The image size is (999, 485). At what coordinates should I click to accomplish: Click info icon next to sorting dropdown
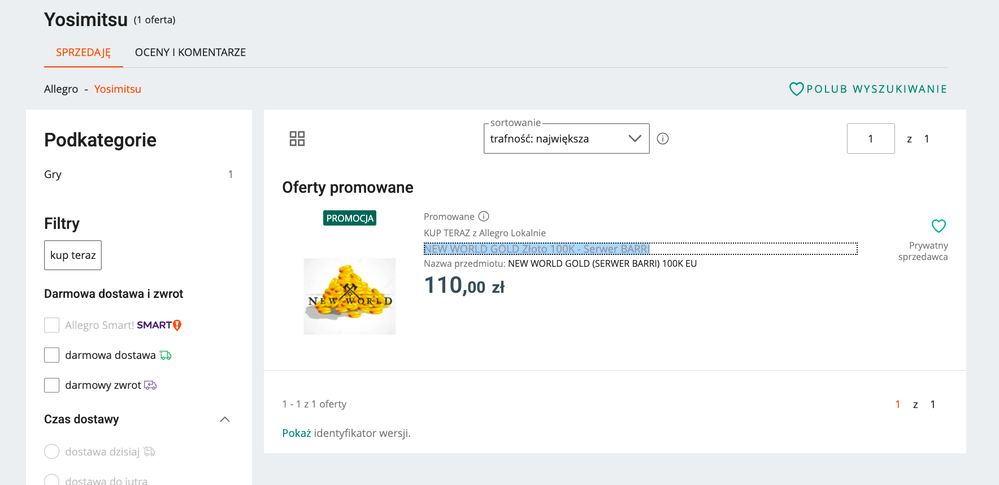point(663,138)
